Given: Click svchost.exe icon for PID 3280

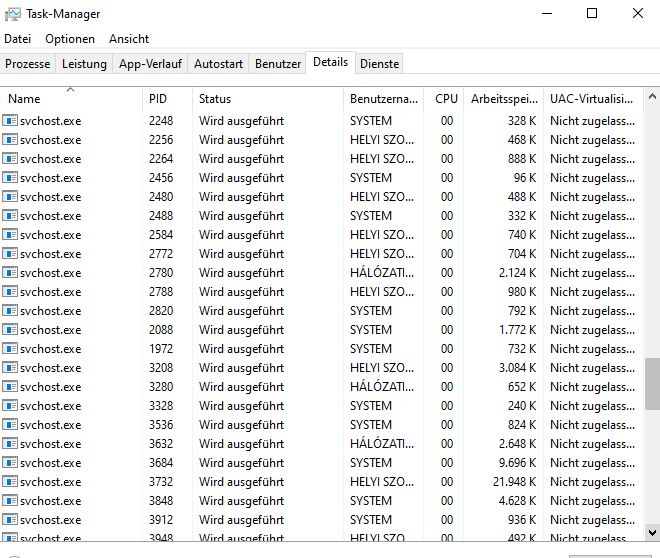Looking at the screenshot, I should (10, 387).
